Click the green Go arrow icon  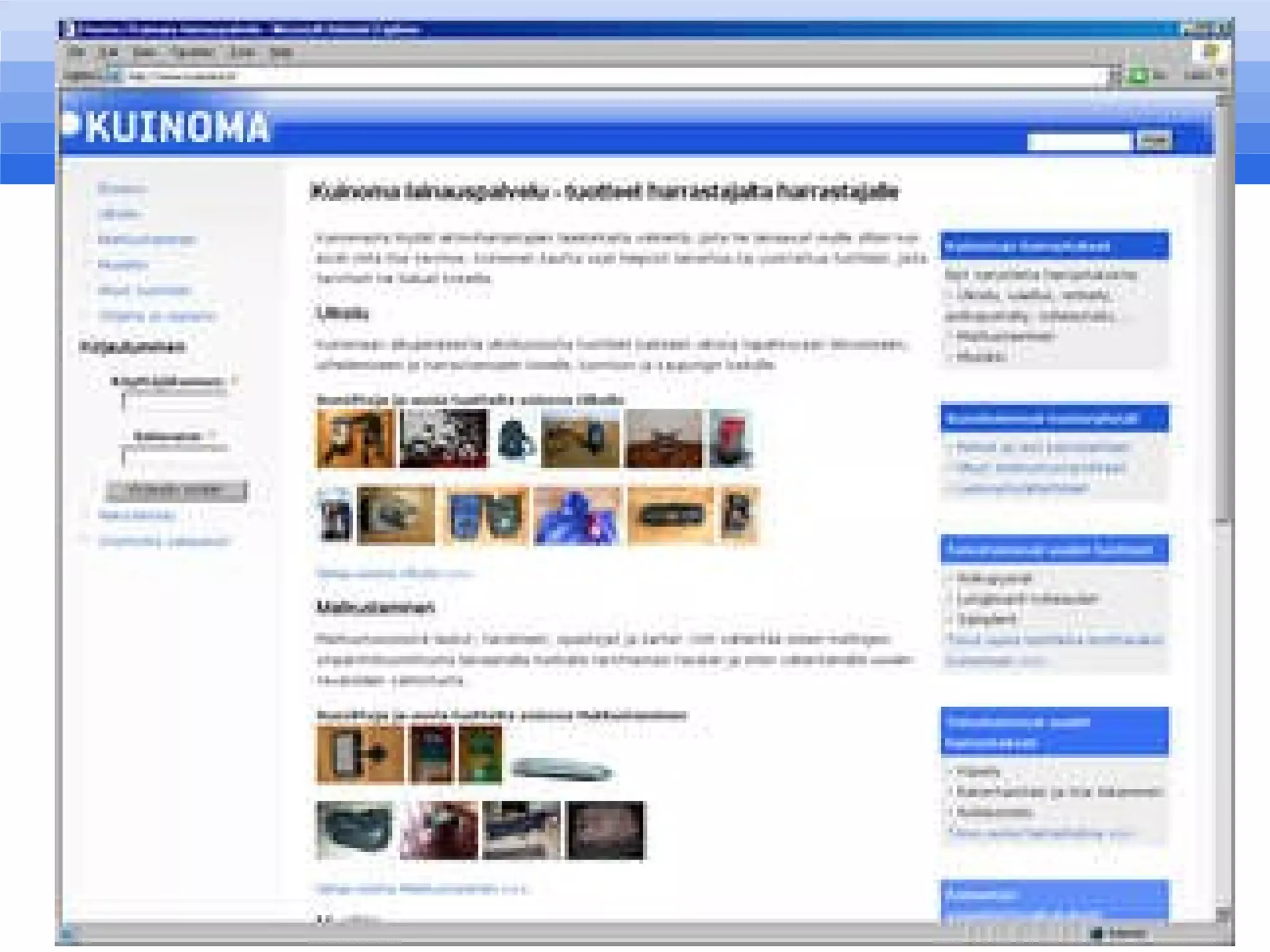(1139, 76)
